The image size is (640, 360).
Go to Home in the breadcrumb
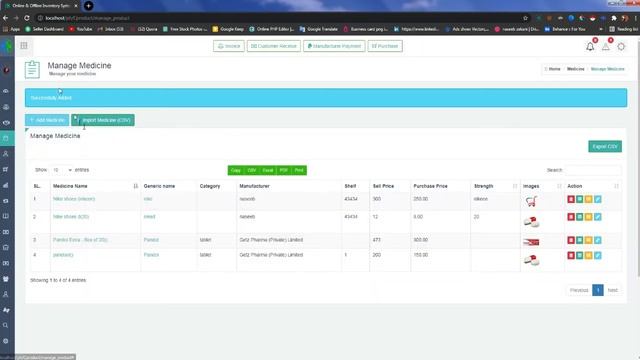pyautogui.click(x=554, y=69)
